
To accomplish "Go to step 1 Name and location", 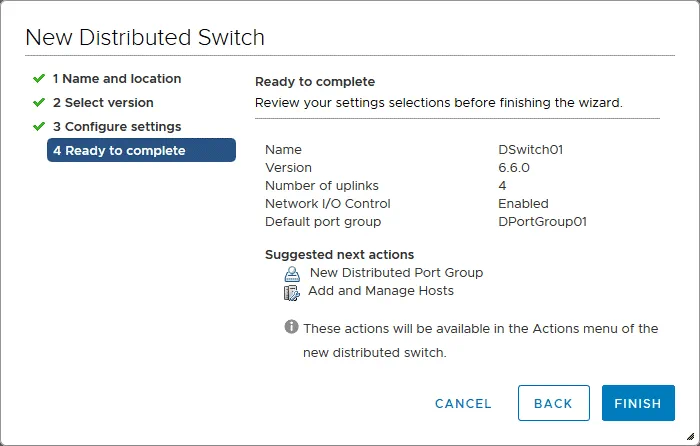I will tap(117, 78).
